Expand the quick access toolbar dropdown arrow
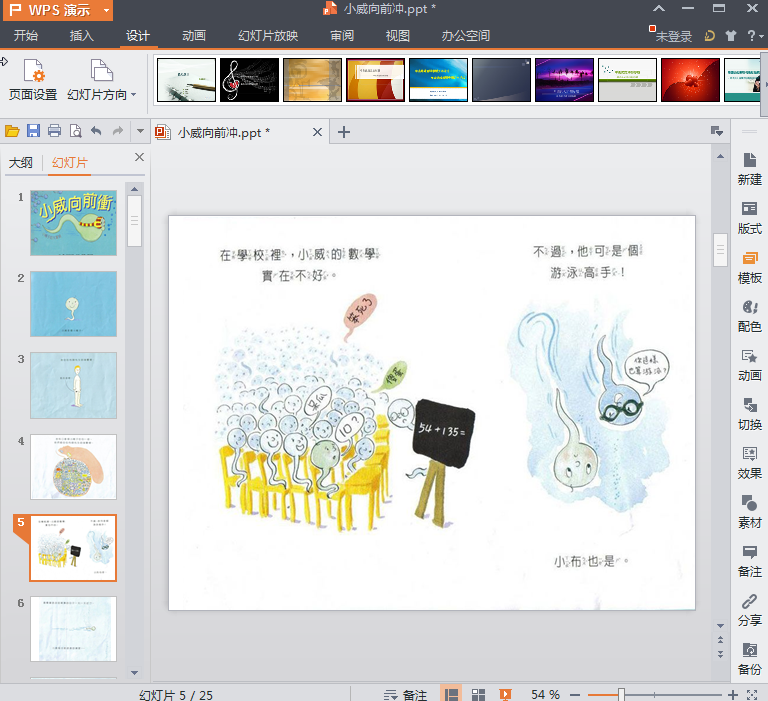Viewport: 768px width, 701px height. pos(141,131)
